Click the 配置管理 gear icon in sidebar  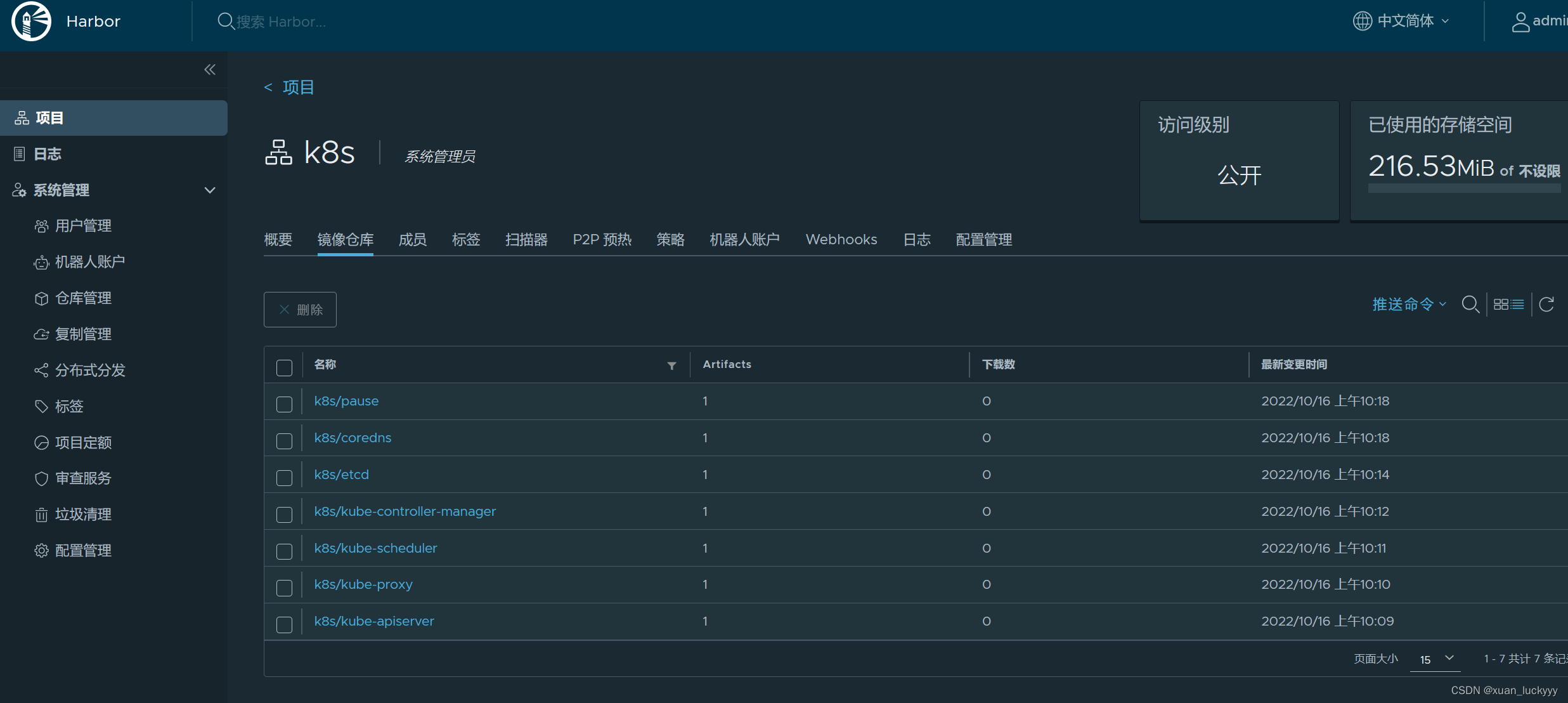pyautogui.click(x=41, y=551)
